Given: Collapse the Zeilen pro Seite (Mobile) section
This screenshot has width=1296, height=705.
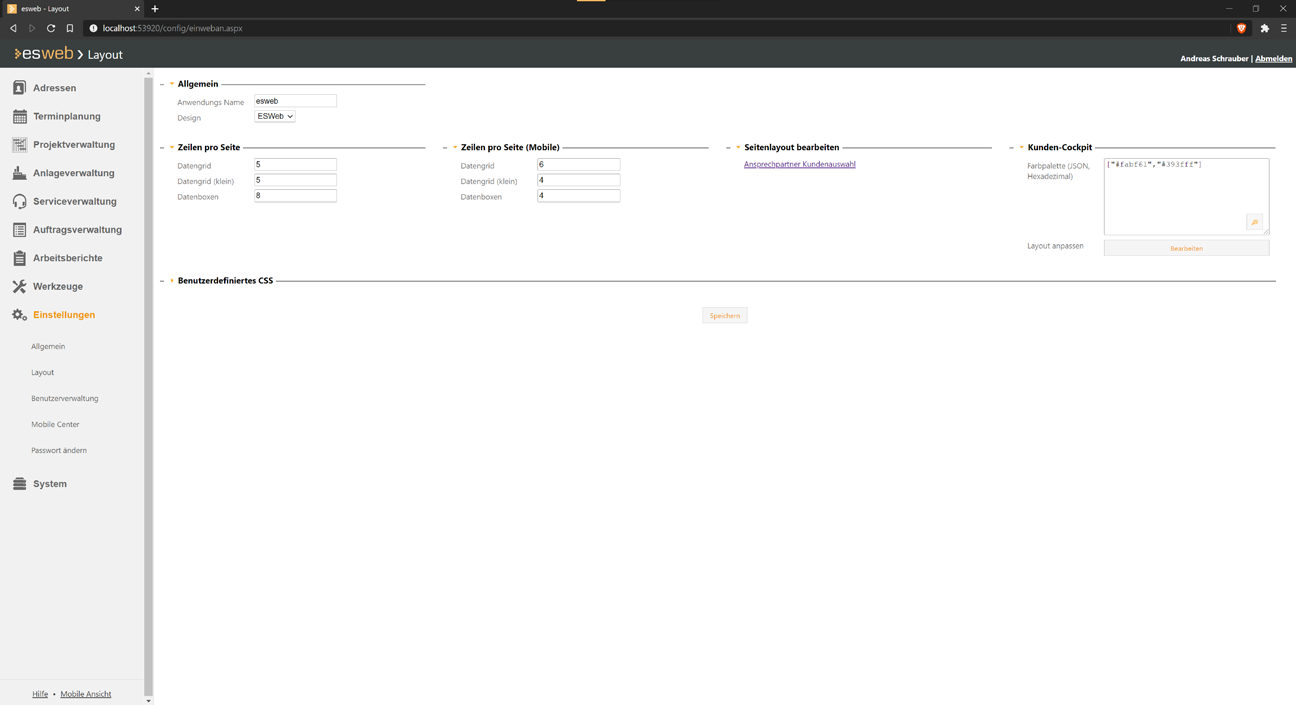Looking at the screenshot, I should pos(455,147).
